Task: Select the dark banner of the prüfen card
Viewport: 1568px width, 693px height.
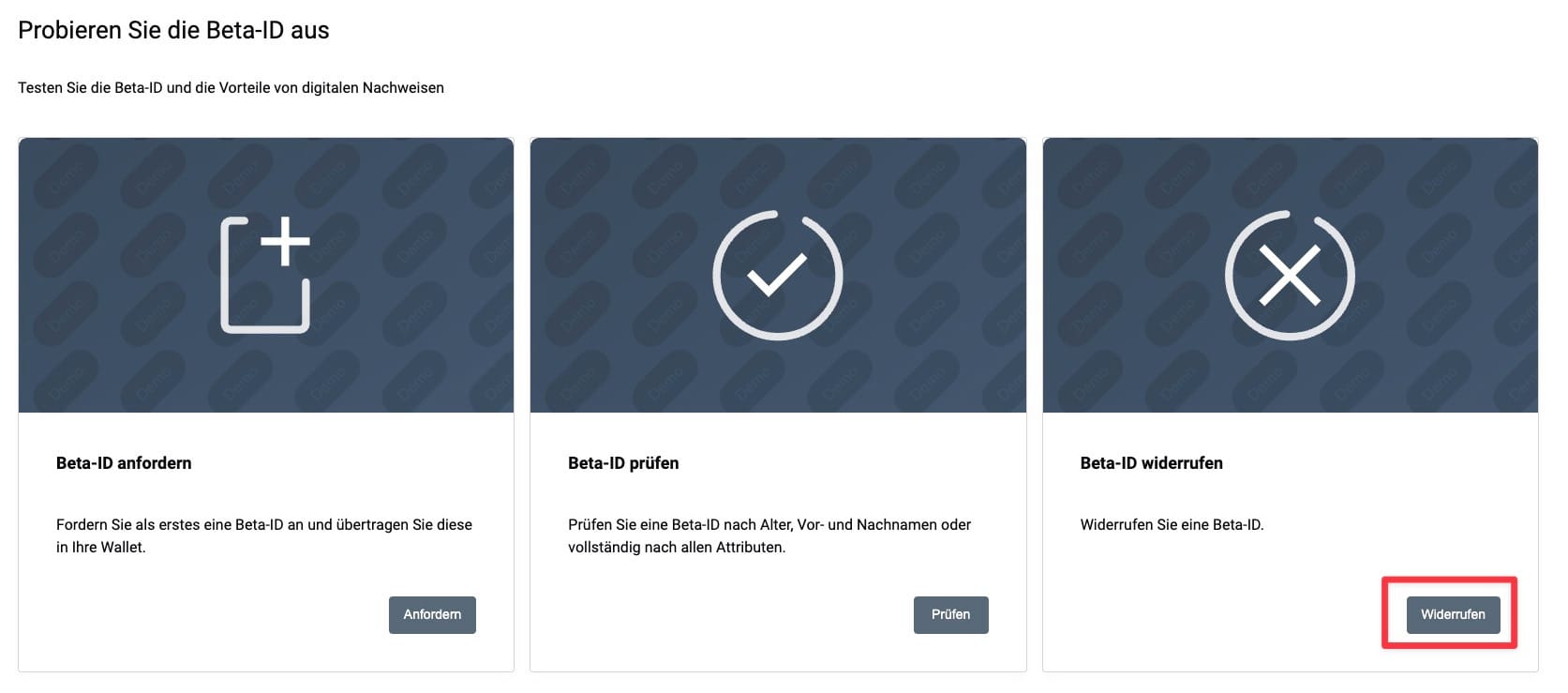Action: point(619,366)
